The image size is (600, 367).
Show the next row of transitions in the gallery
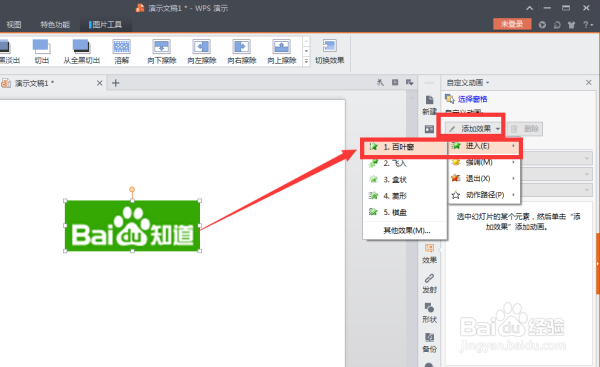[306, 51]
